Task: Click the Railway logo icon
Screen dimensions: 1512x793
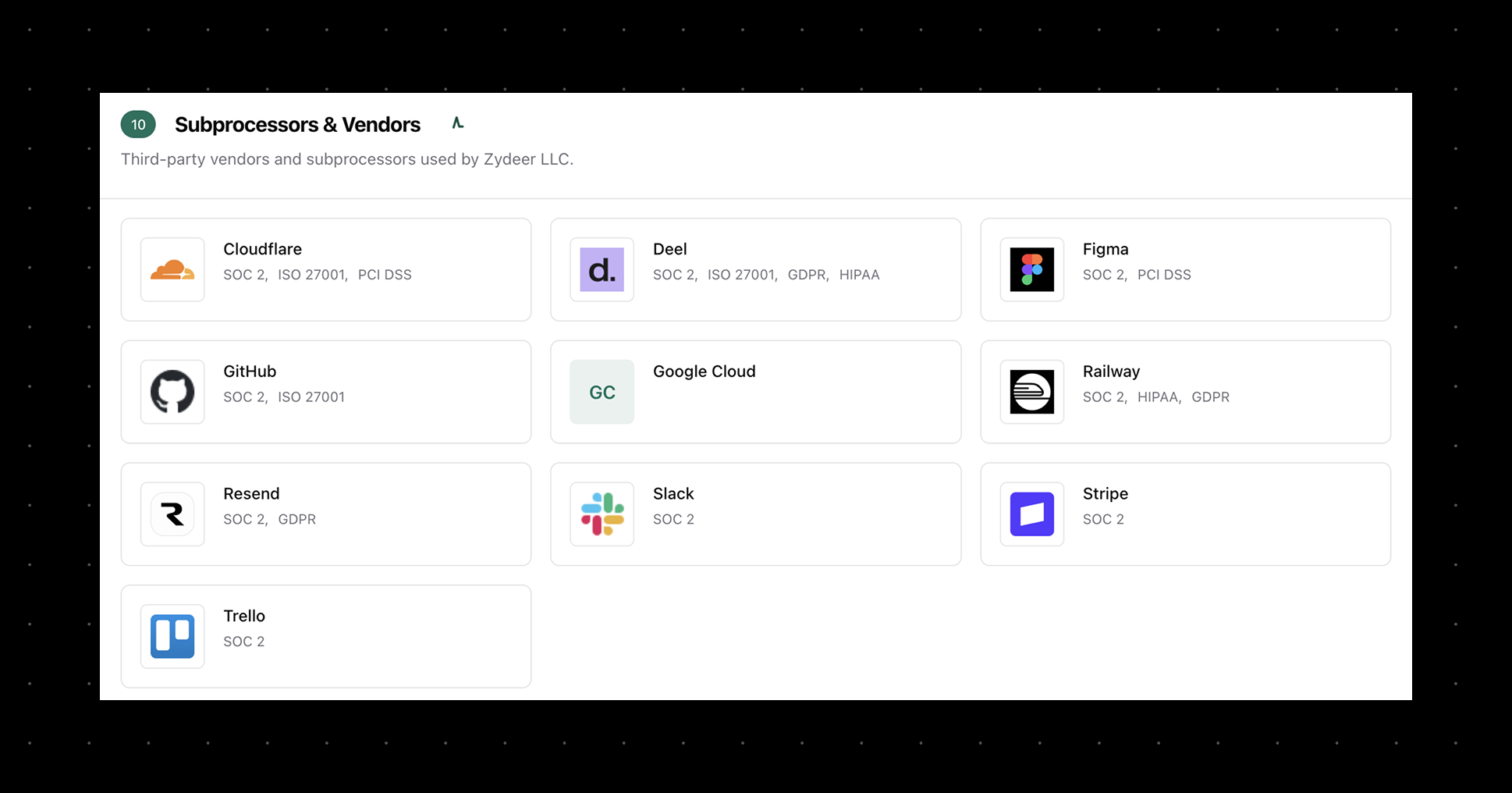Action: 1031,392
